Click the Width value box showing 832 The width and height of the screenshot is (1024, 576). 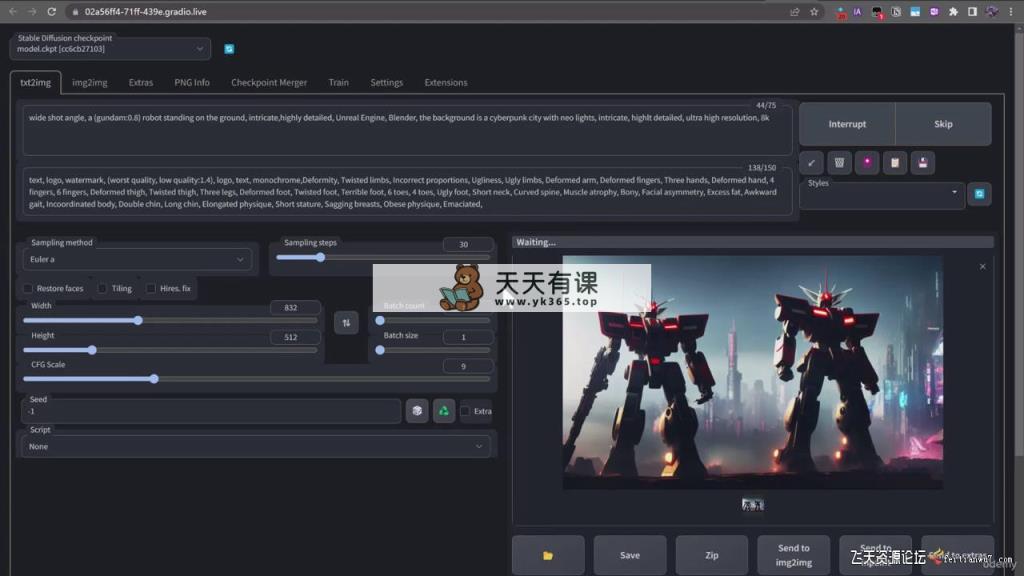pyautogui.click(x=295, y=308)
